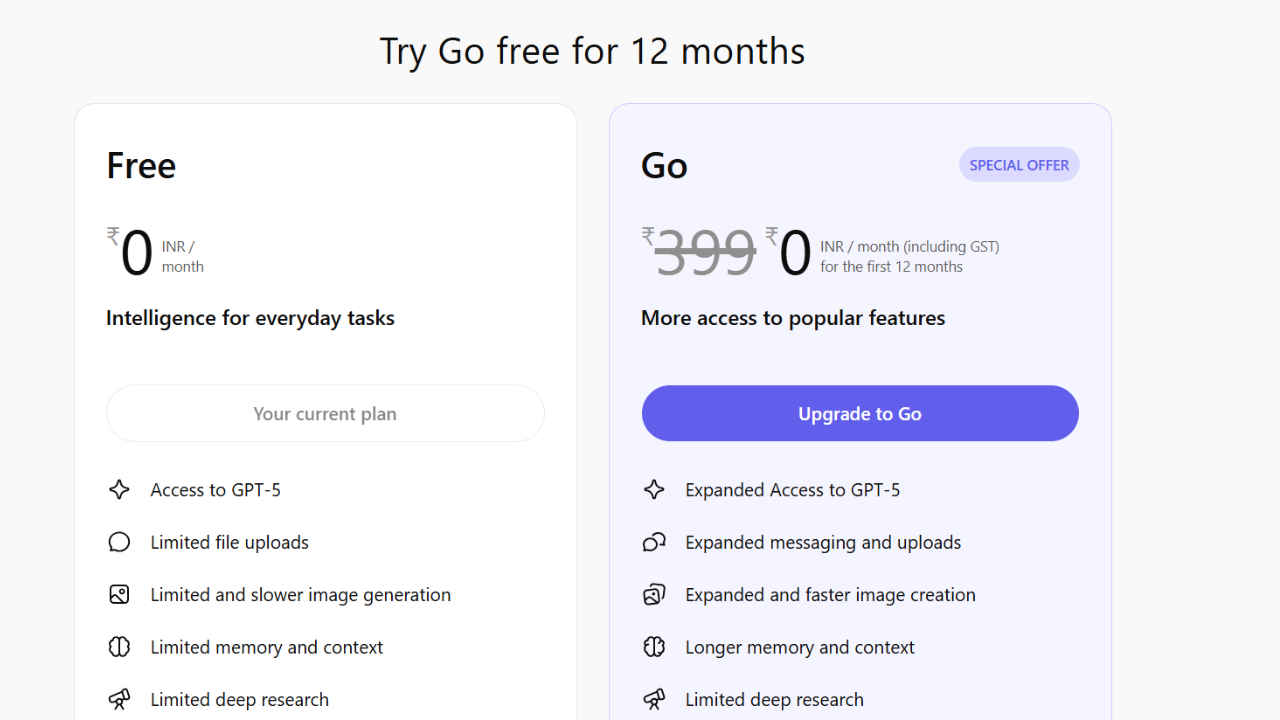Click the Your current plan button

(x=325, y=413)
